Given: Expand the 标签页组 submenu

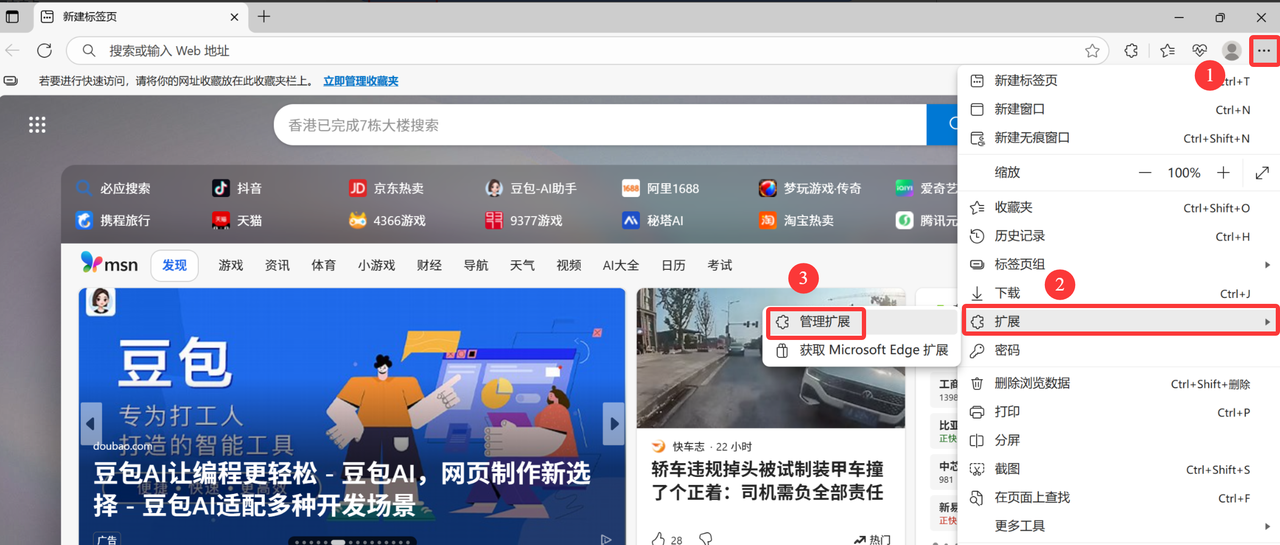Looking at the screenshot, I should tap(1120, 264).
